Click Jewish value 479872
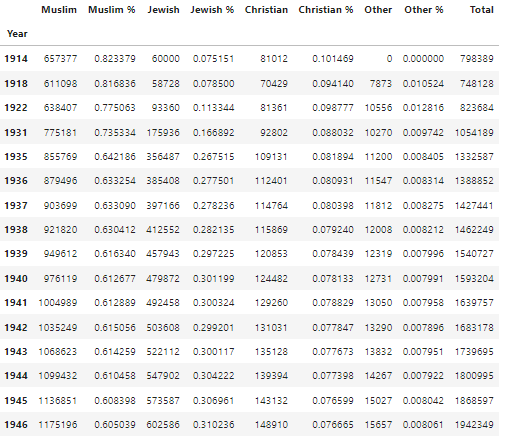Viewport: 510px width, 444px height. click(163, 279)
